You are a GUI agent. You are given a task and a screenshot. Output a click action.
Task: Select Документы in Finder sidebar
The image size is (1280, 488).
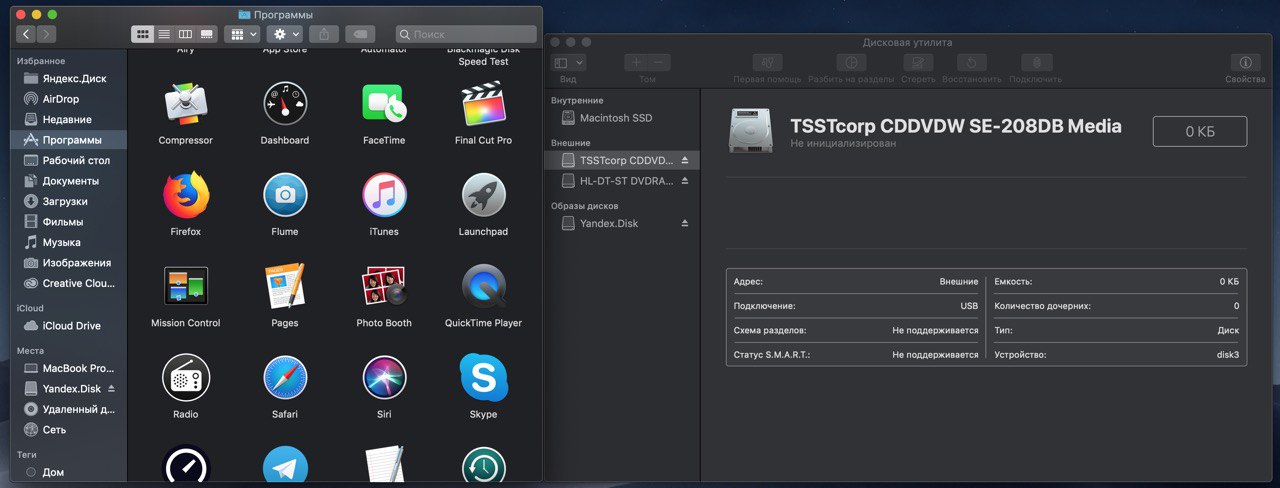70,181
